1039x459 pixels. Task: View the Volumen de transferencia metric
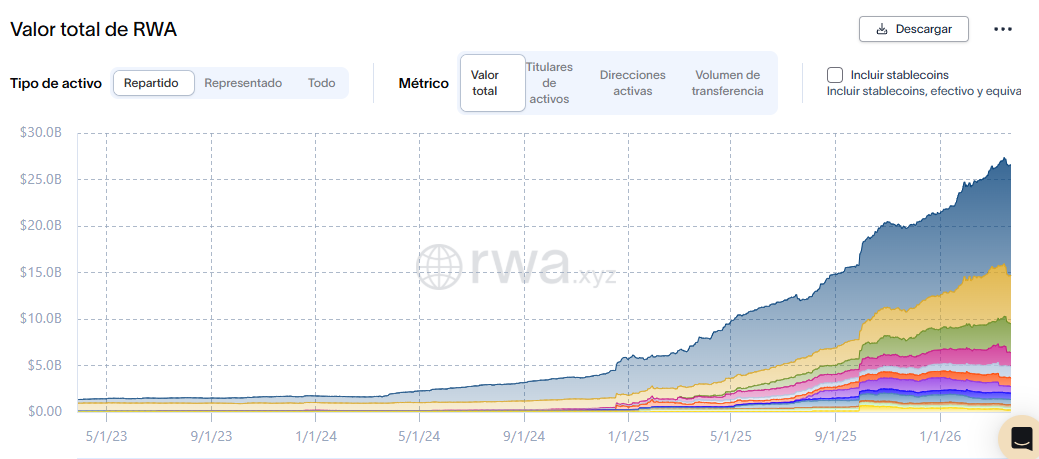(x=727, y=83)
